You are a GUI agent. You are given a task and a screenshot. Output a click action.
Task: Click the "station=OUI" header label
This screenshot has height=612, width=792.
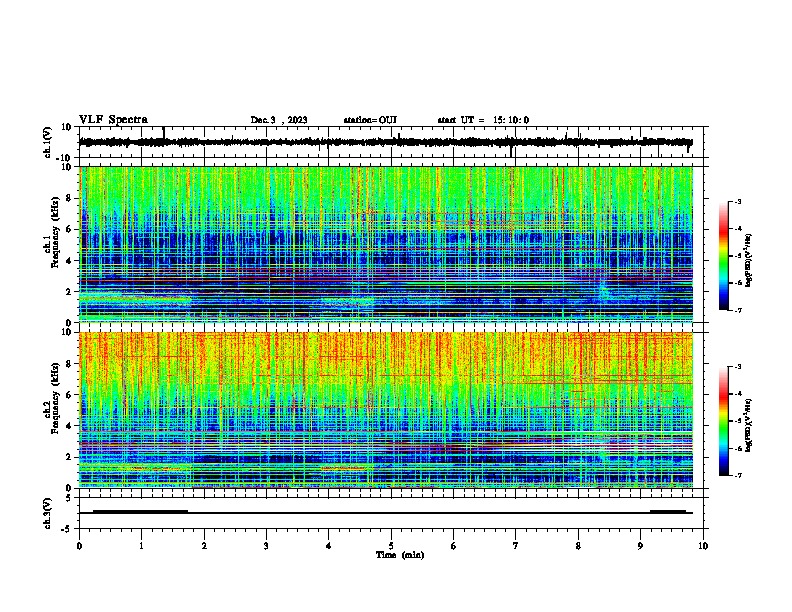pyautogui.click(x=370, y=120)
